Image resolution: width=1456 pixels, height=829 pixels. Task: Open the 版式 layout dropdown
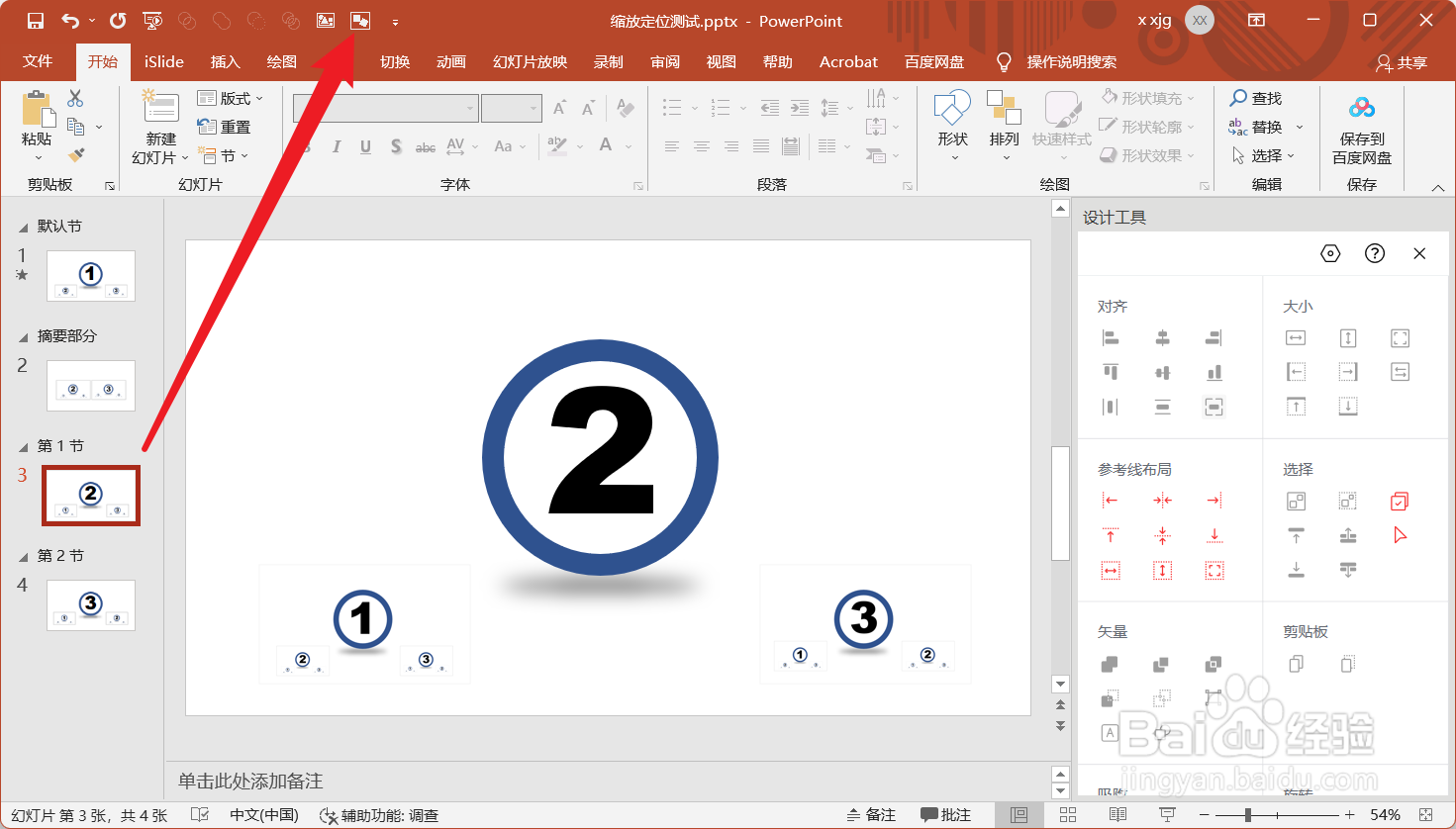click(x=231, y=98)
